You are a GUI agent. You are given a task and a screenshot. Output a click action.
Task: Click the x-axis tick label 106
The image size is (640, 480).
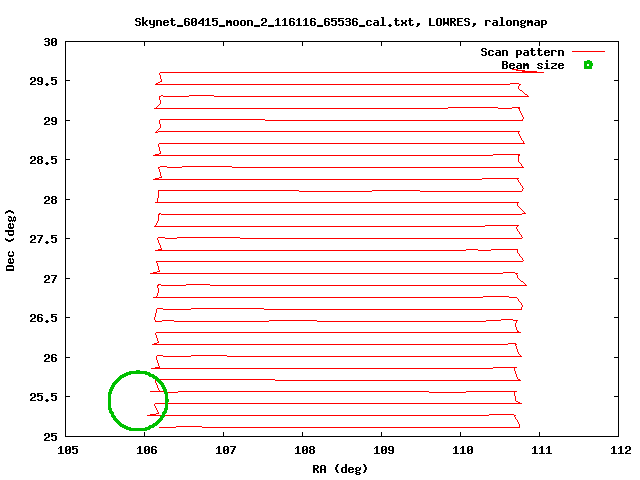coord(147,450)
